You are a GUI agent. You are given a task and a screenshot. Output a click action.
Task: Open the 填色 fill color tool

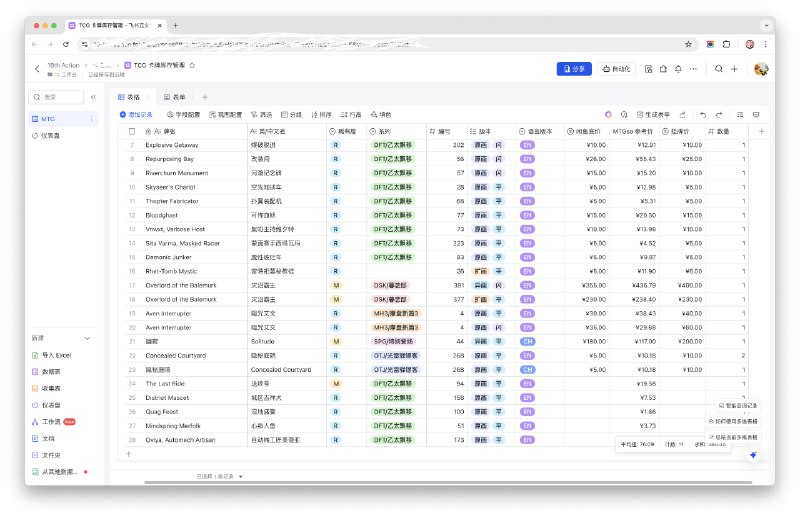pyautogui.click(x=381, y=115)
